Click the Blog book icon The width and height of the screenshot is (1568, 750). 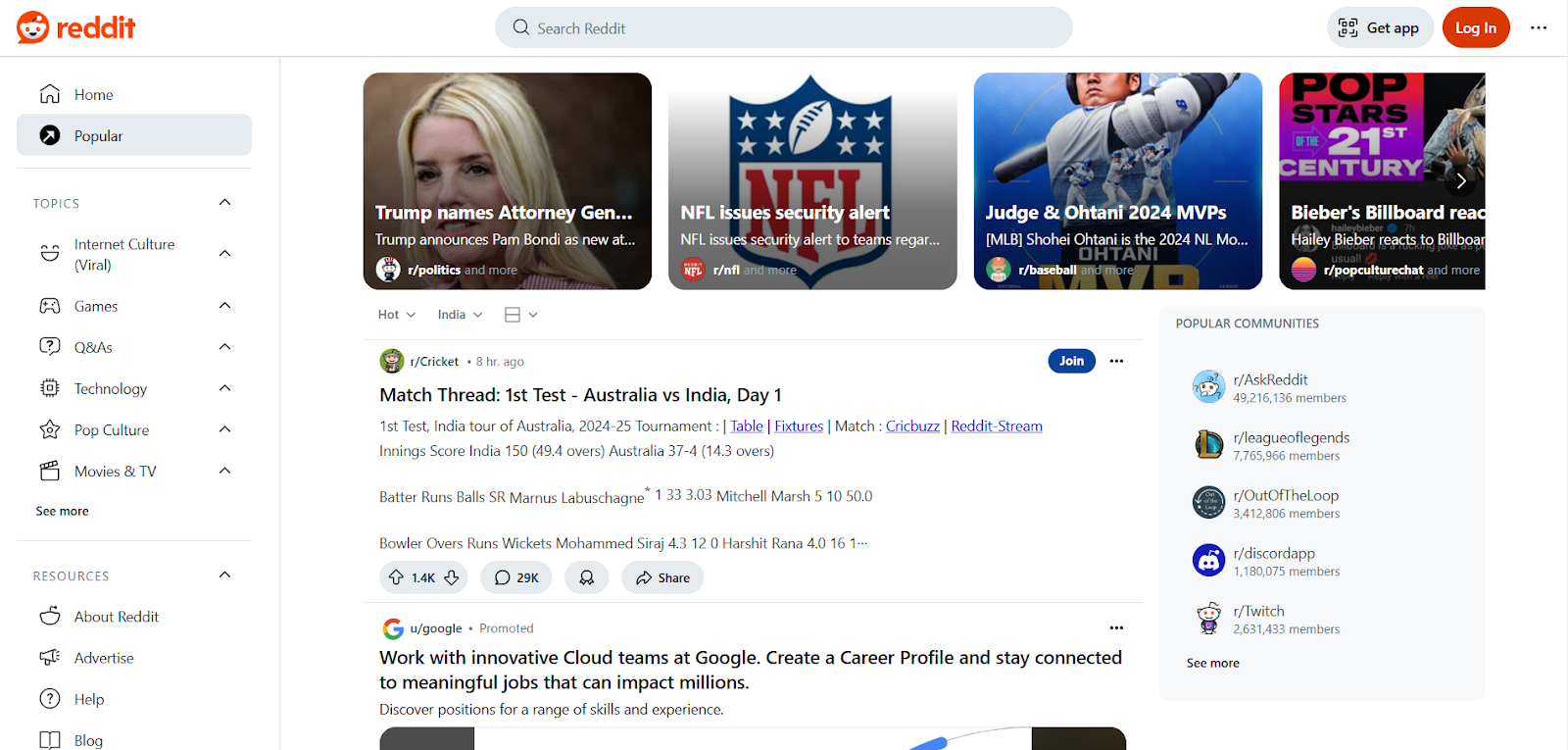pyautogui.click(x=50, y=740)
